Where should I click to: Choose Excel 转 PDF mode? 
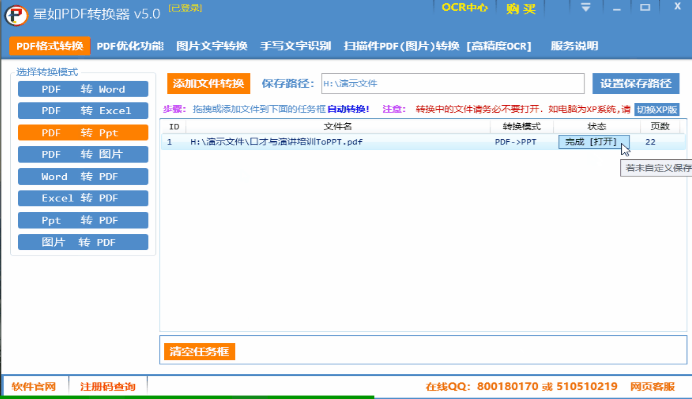(83, 198)
